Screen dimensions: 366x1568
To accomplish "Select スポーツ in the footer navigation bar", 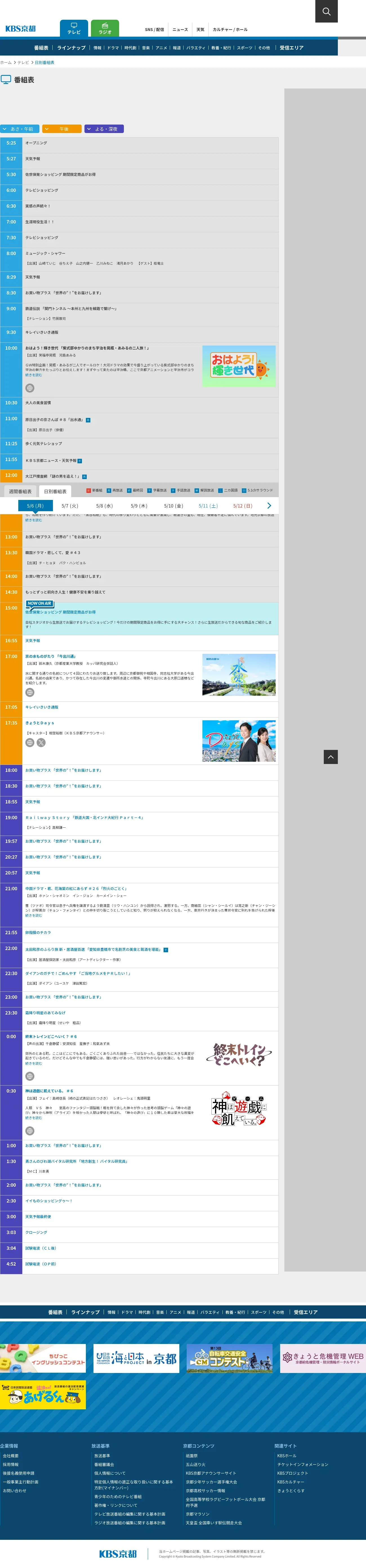I will [x=258, y=1312].
